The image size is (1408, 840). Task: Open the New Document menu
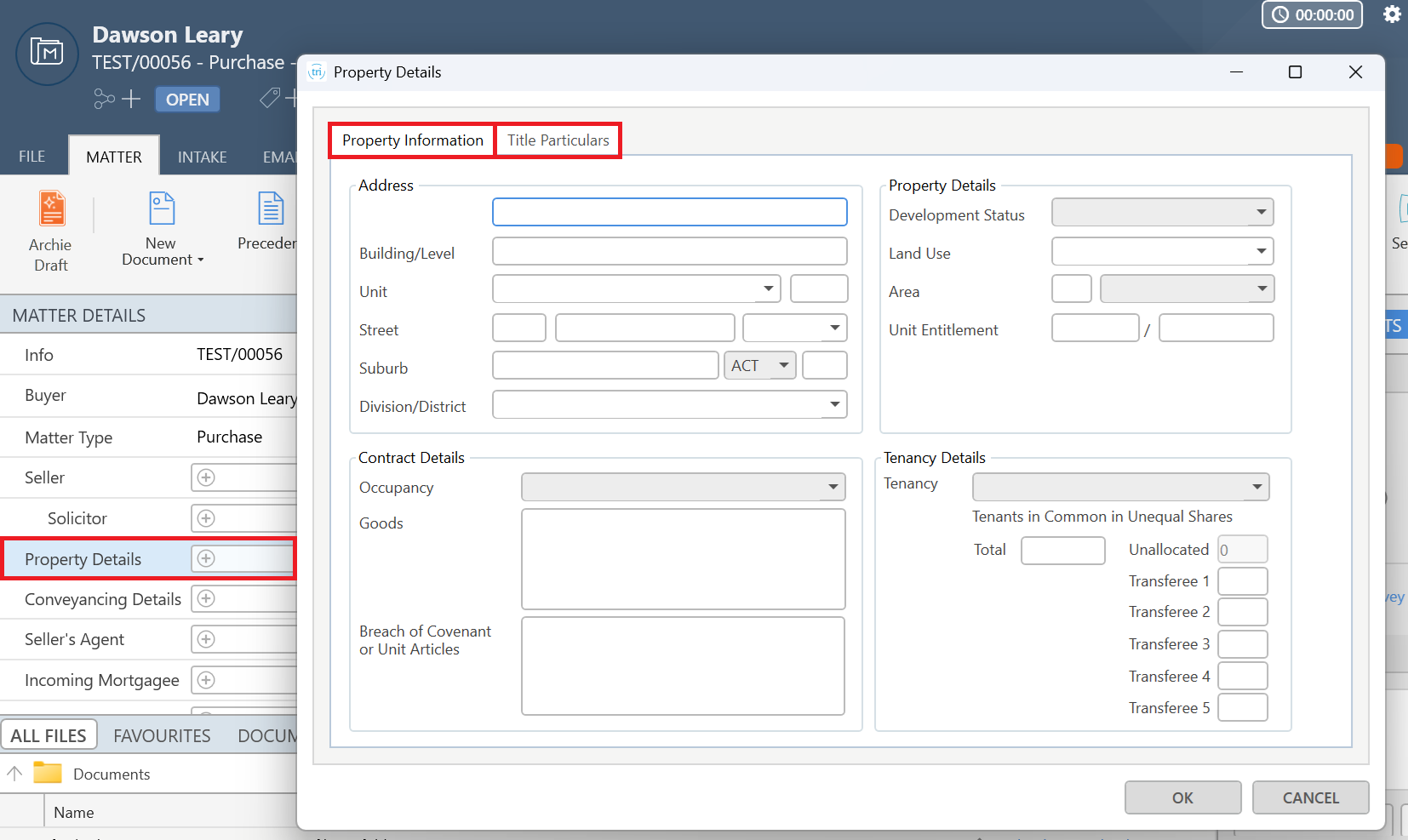pos(162,231)
